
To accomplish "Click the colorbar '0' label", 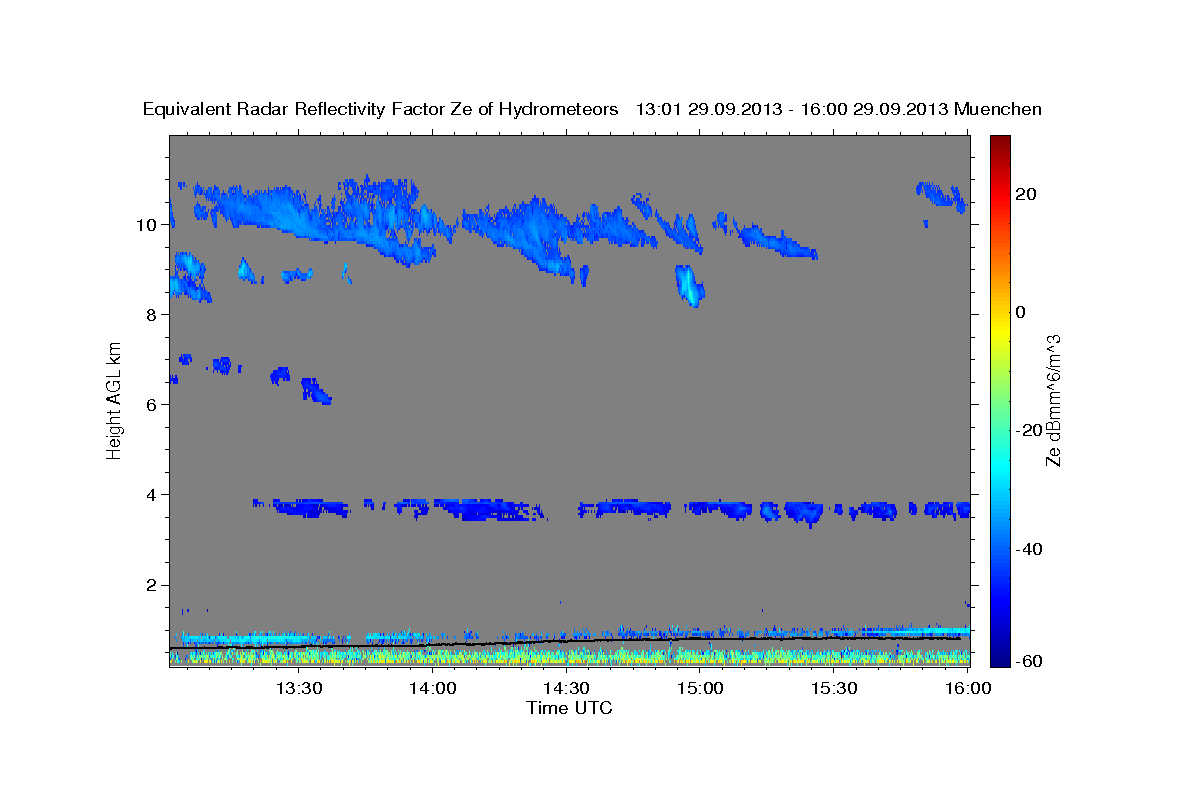I will tap(1021, 312).
